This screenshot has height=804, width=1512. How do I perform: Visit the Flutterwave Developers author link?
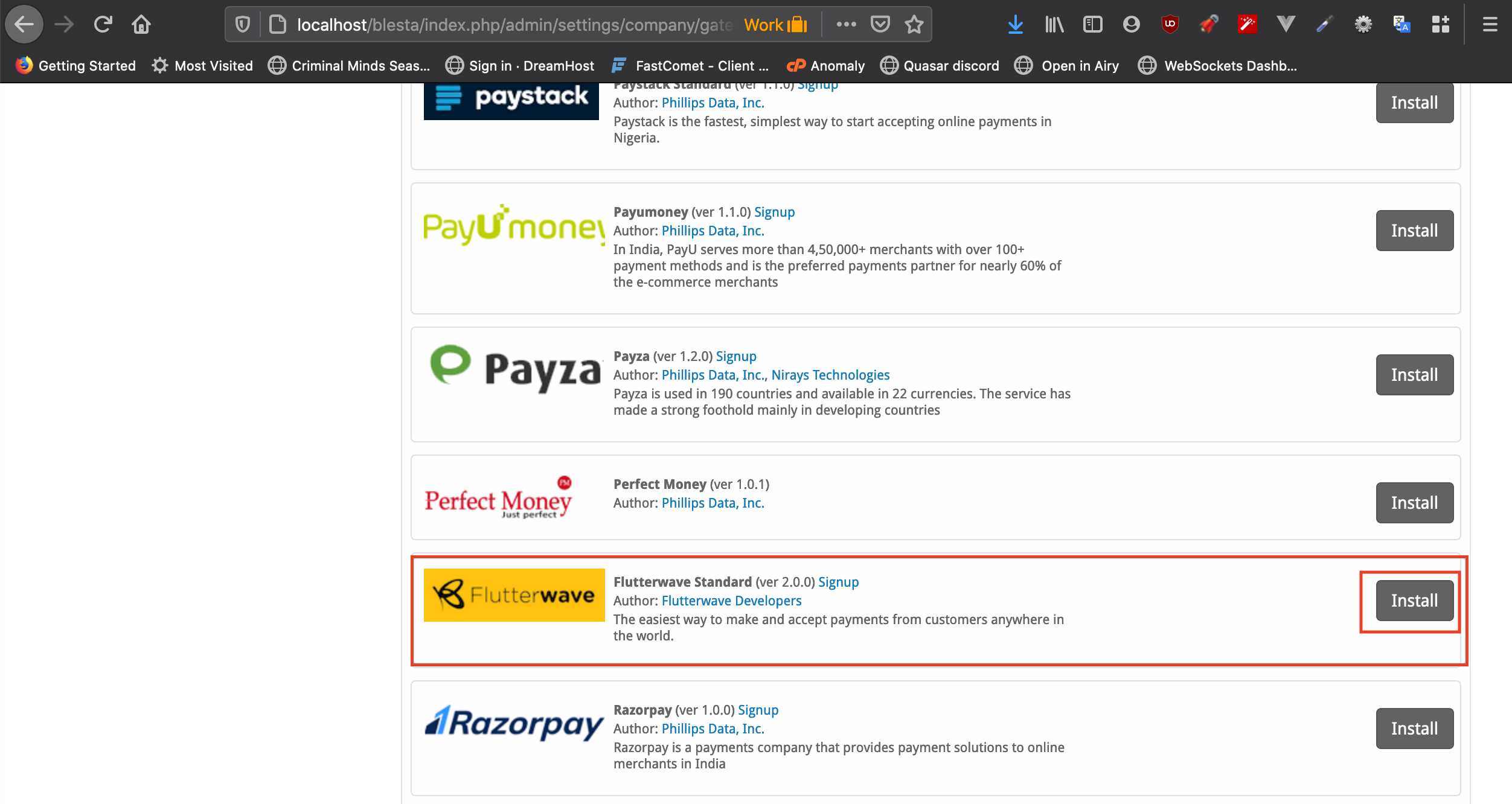(x=731, y=601)
